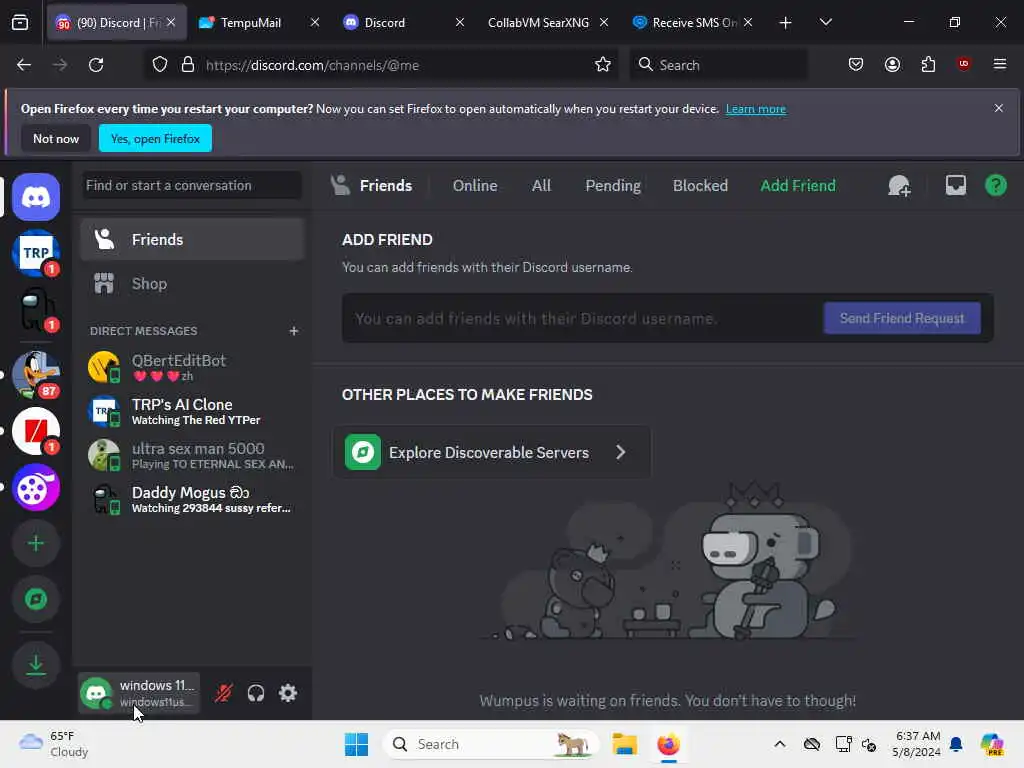Switch to Blocked tab
Image resolution: width=1024 pixels, height=768 pixels.
click(x=700, y=186)
